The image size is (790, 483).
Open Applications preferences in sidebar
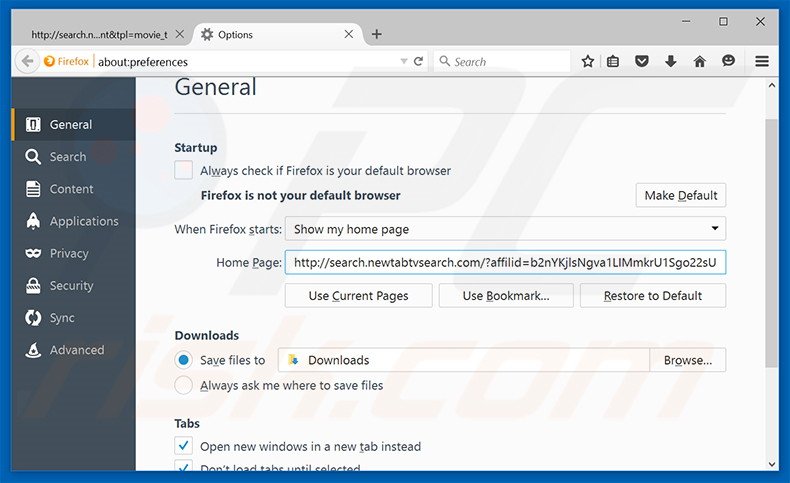click(x=73, y=221)
